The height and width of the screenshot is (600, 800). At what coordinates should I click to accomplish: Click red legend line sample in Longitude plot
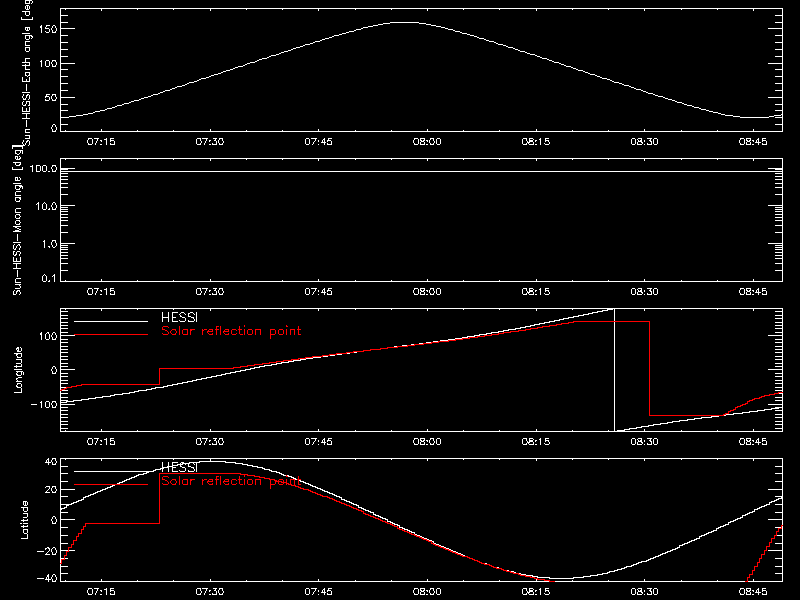pyautogui.click(x=111, y=335)
